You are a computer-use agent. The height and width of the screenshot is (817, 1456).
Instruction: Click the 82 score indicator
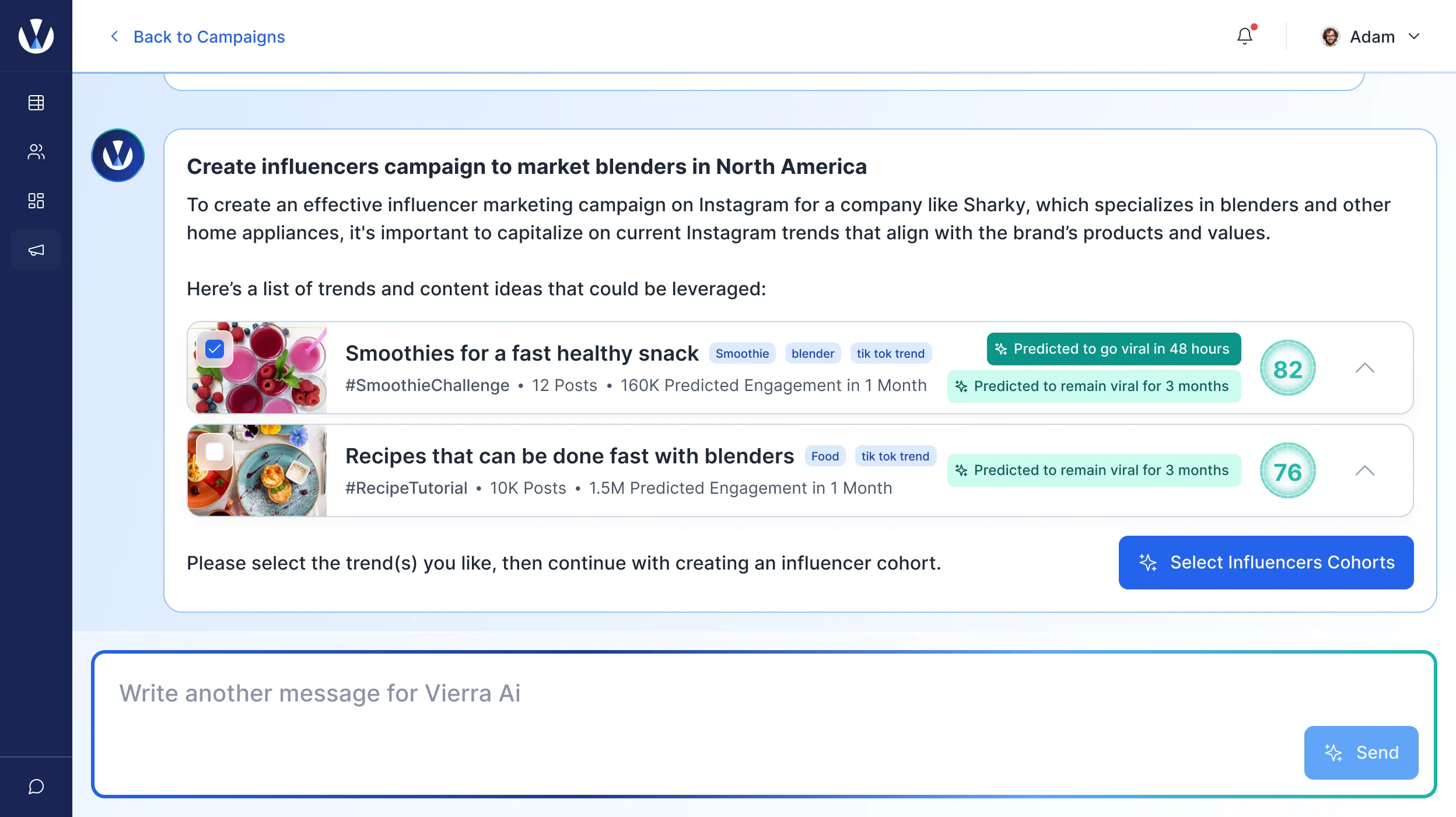point(1287,368)
